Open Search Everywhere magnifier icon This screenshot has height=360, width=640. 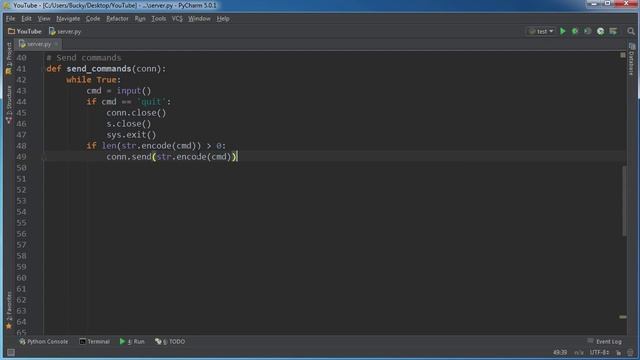[631, 31]
